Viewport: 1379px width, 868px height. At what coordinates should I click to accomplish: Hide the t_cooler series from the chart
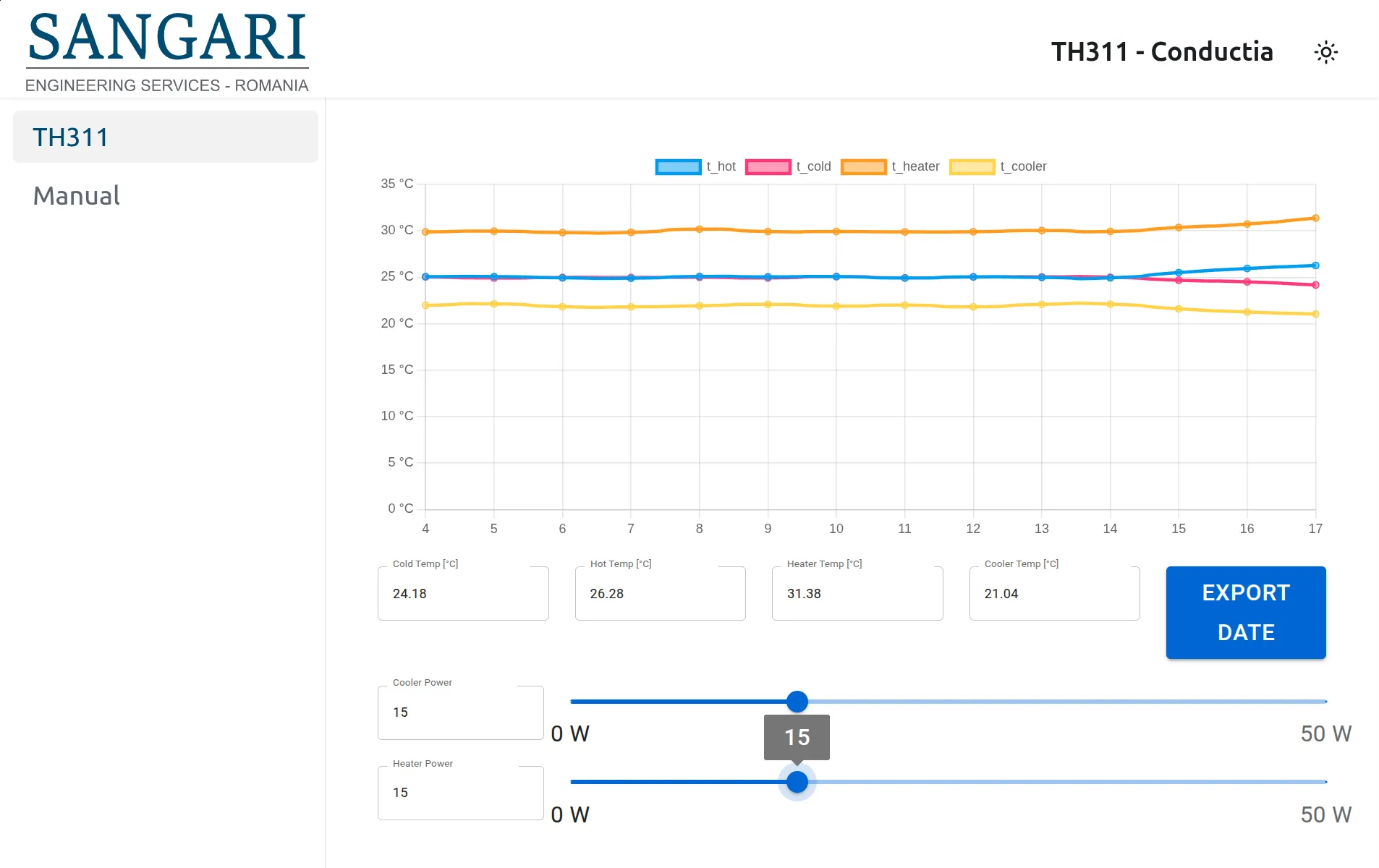click(x=1022, y=166)
